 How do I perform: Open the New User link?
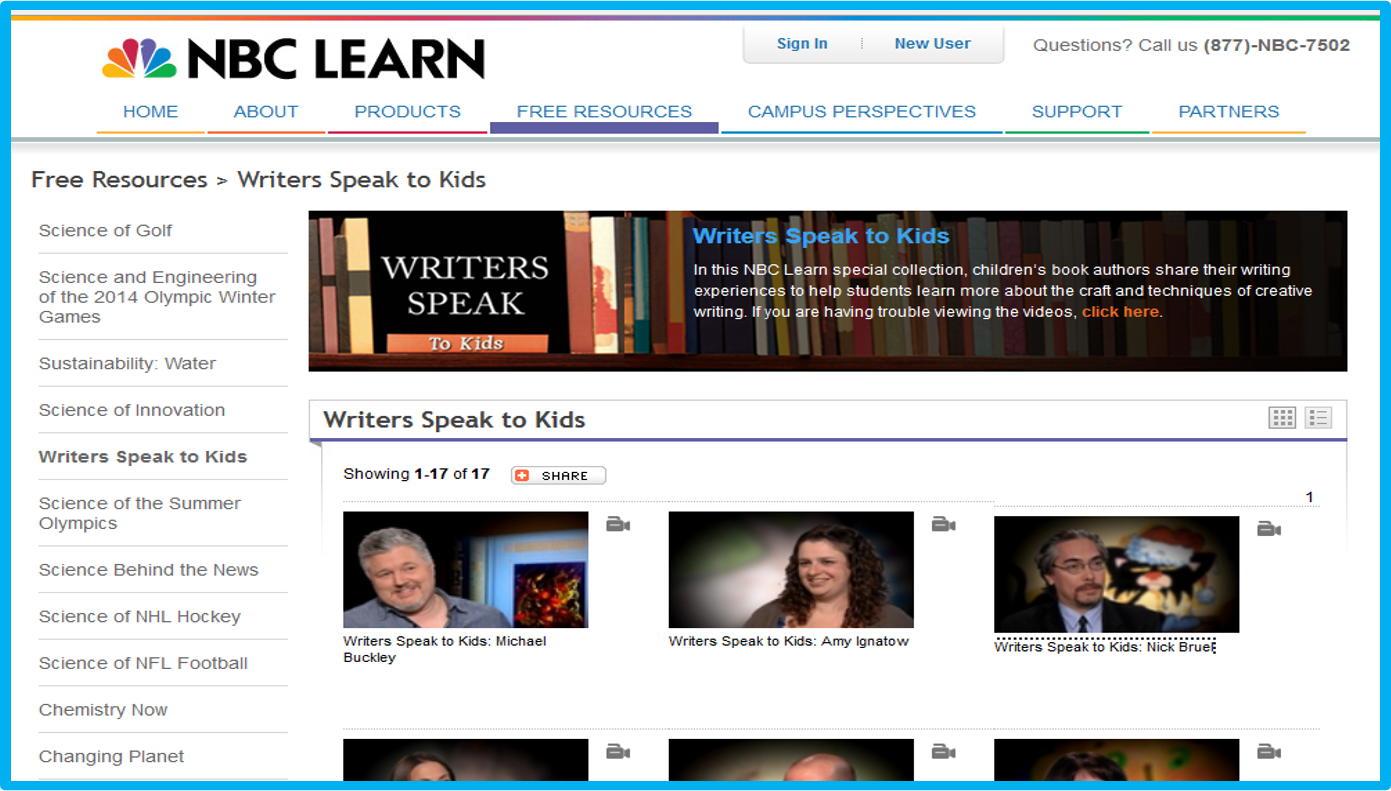pos(932,44)
